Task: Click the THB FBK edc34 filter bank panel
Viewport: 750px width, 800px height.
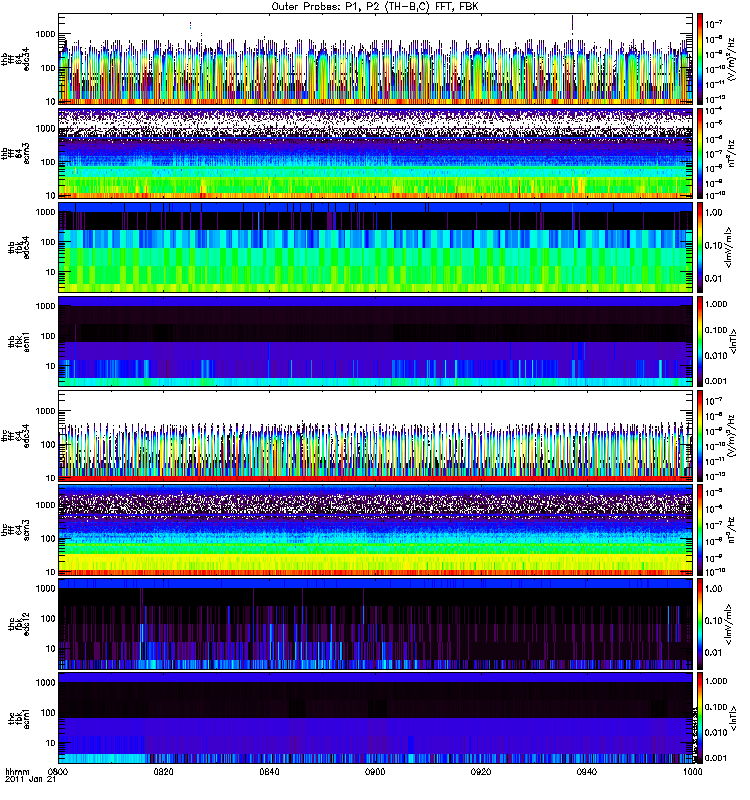Action: click(375, 246)
